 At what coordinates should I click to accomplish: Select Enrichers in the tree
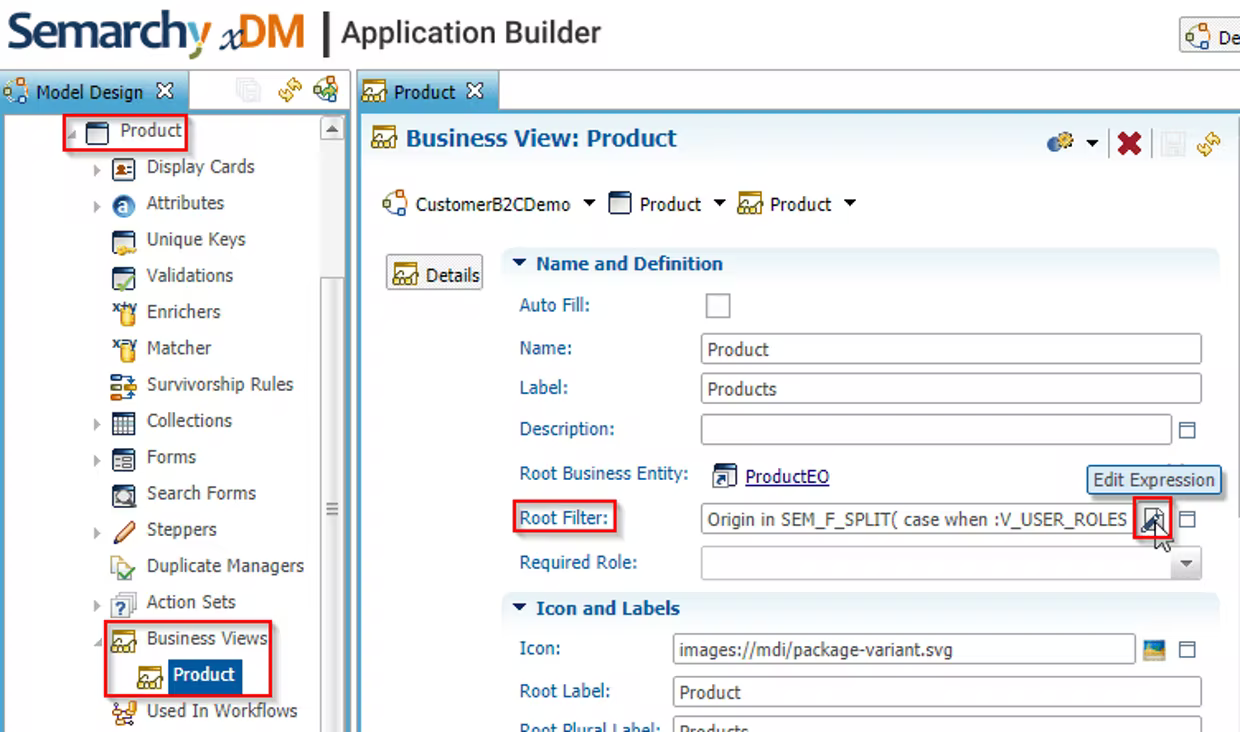[x=183, y=311]
